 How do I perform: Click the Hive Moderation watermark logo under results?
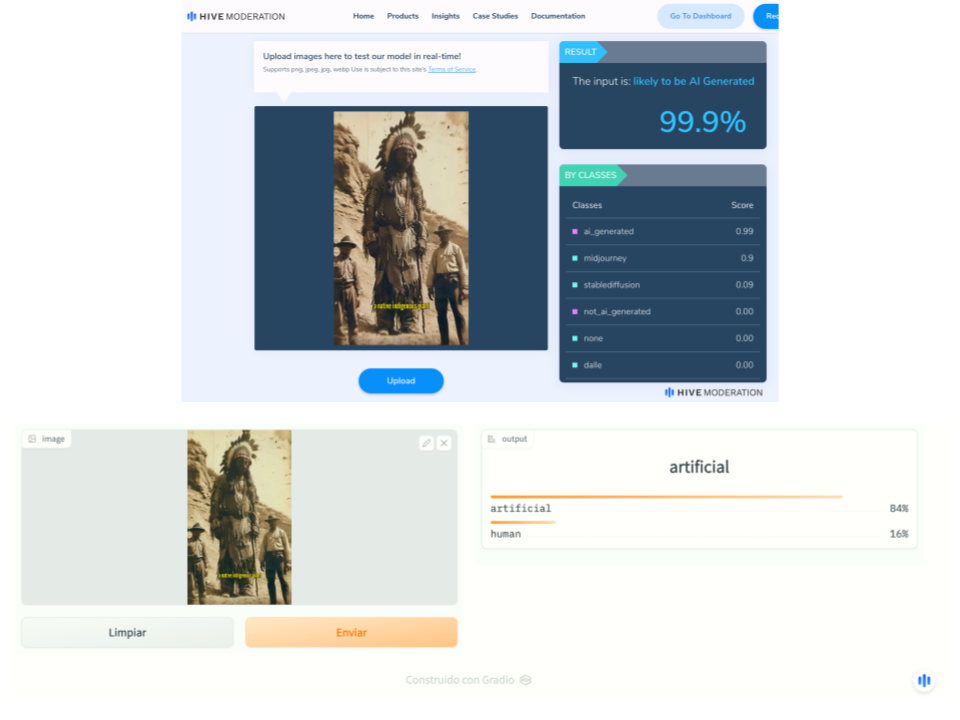tap(713, 392)
